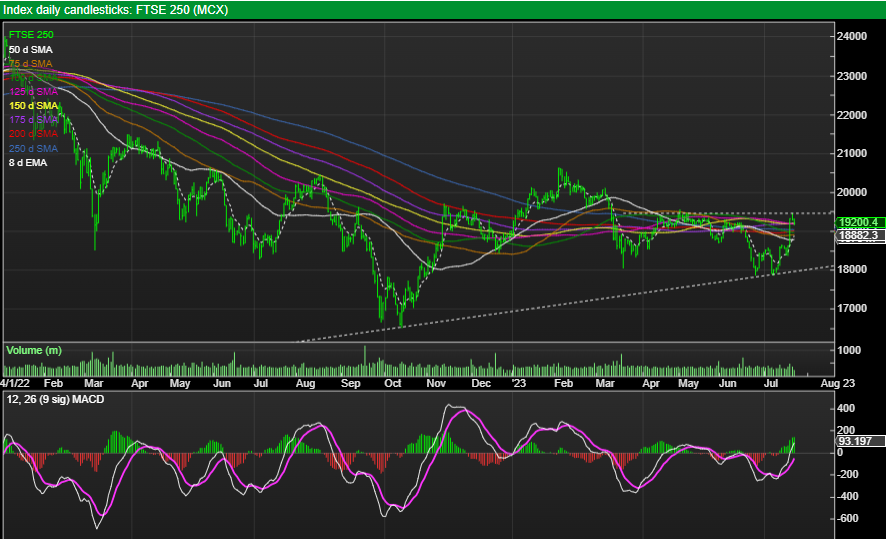This screenshot has height=539, width=886.
Task: Click the 18000 price axis label
Action: click(x=852, y=270)
